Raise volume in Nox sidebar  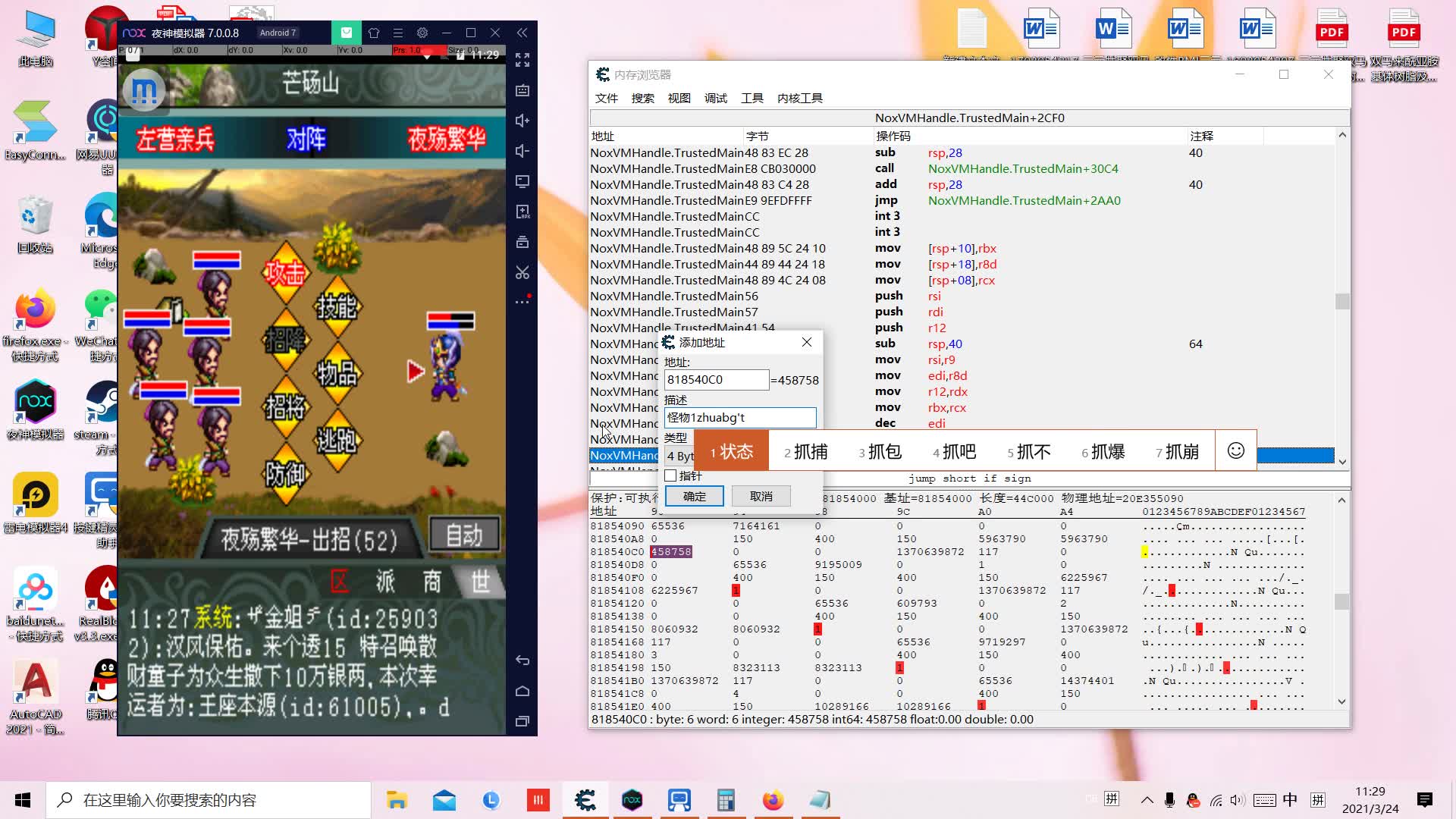(x=522, y=121)
